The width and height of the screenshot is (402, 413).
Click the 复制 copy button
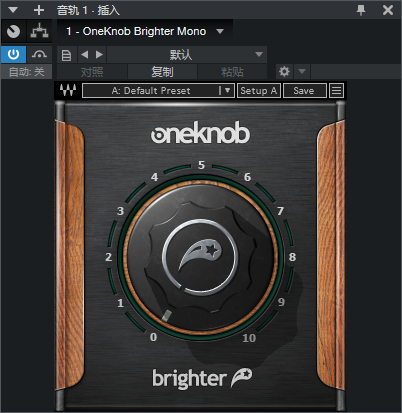(x=162, y=72)
